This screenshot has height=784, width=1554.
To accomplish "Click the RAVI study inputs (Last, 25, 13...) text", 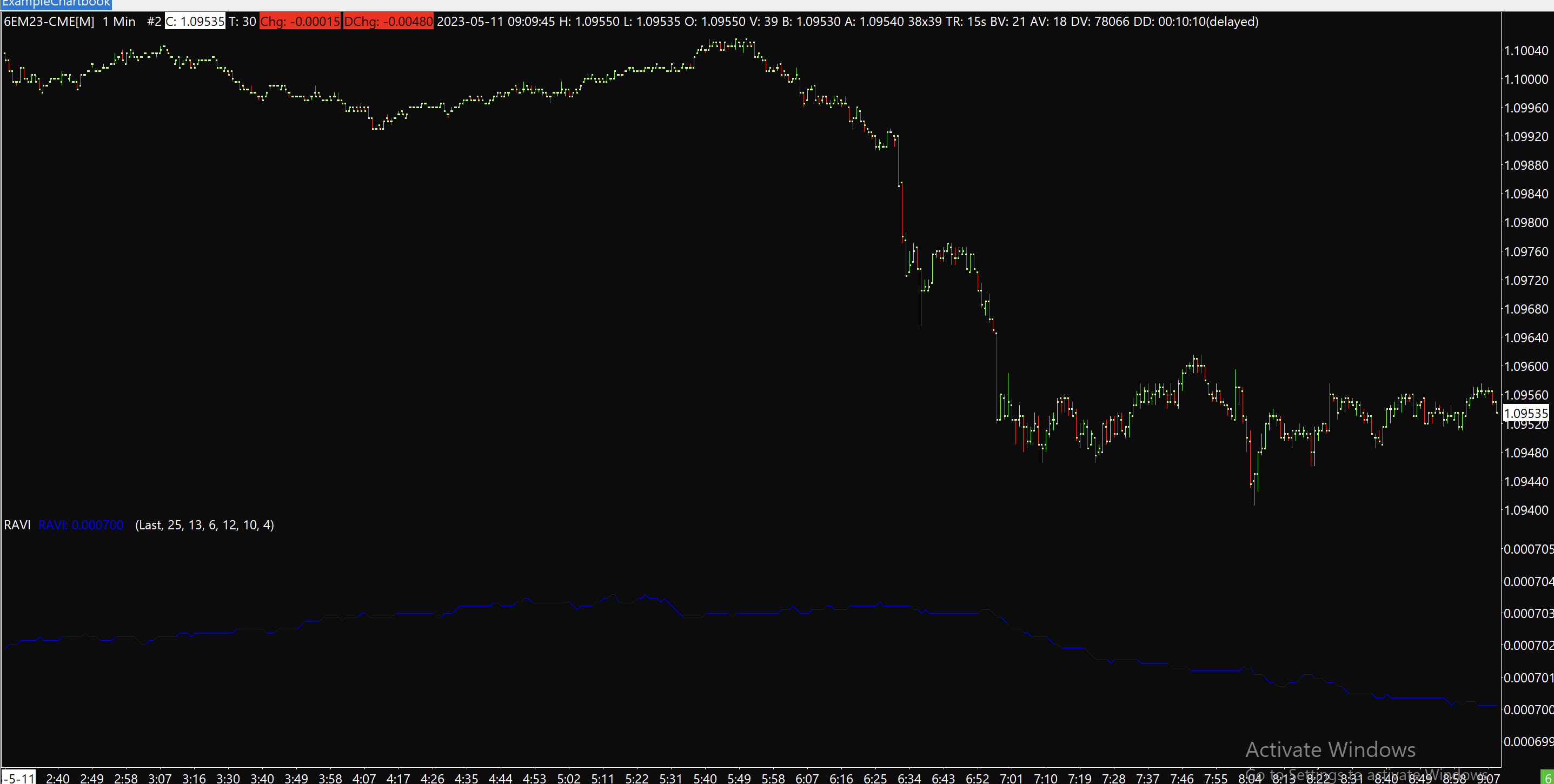I will click(204, 524).
